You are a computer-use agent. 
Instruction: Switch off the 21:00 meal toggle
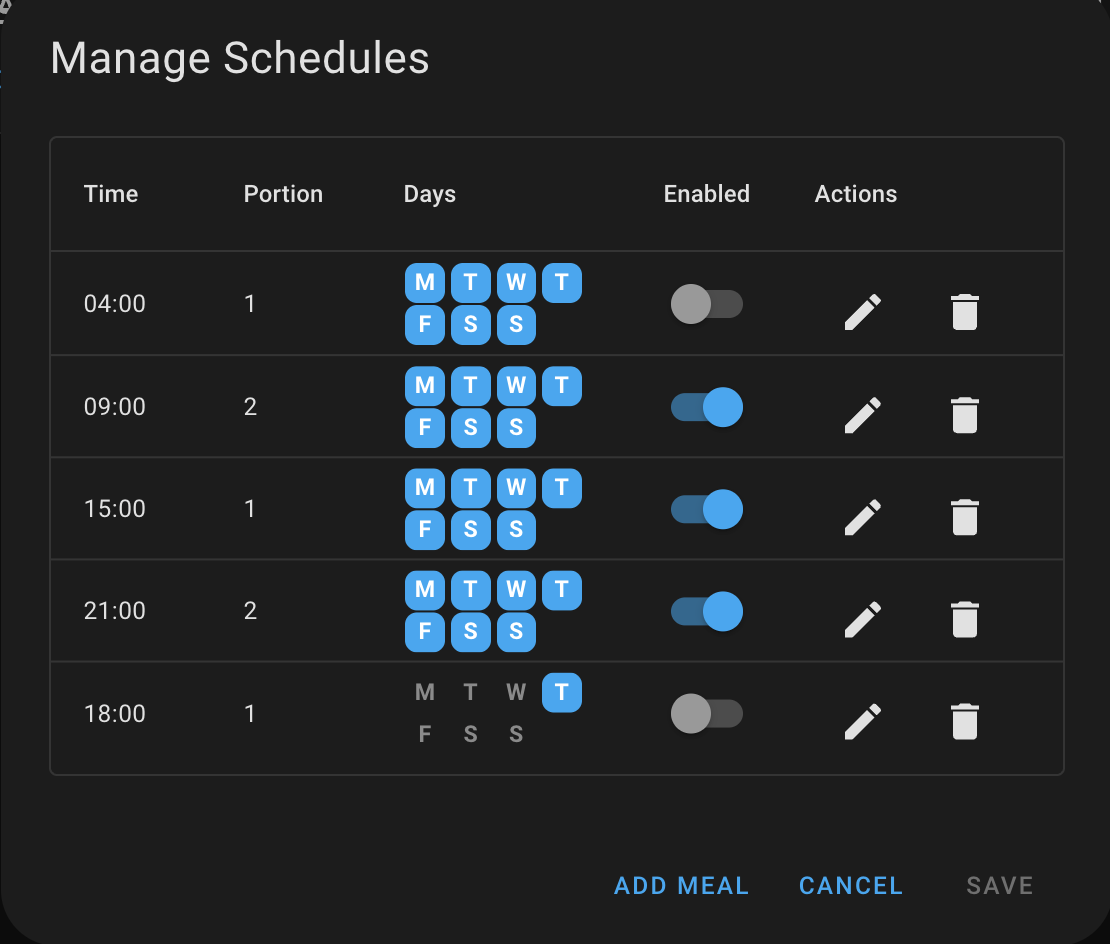coord(706,611)
